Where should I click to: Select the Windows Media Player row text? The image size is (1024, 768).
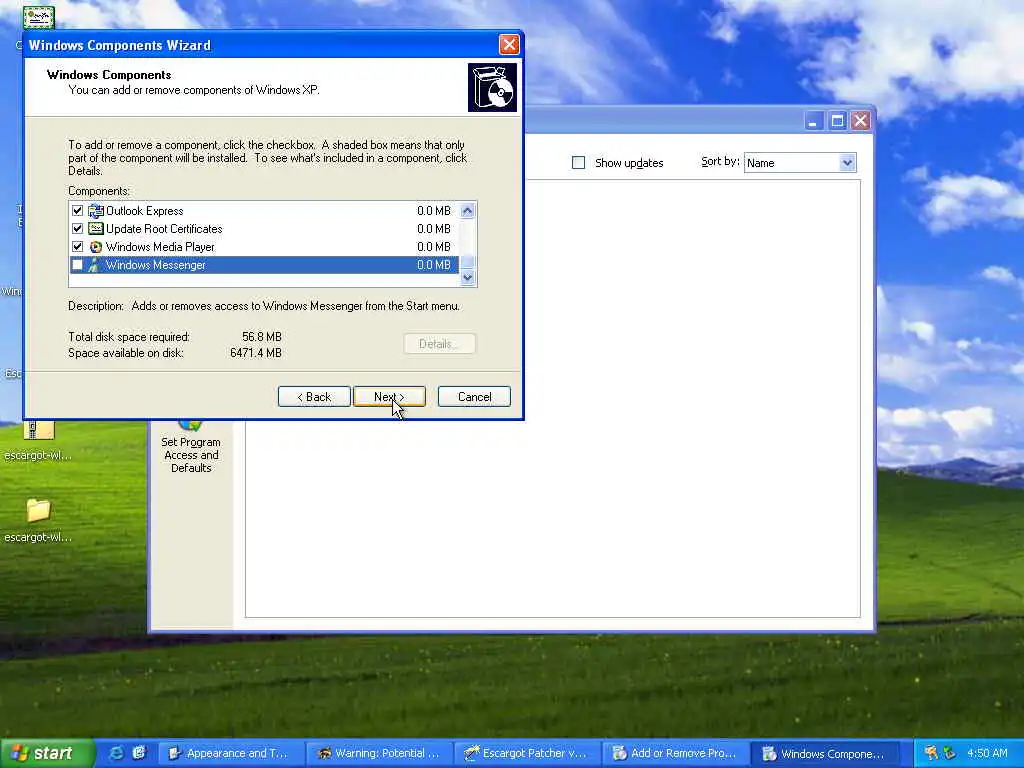pos(160,247)
